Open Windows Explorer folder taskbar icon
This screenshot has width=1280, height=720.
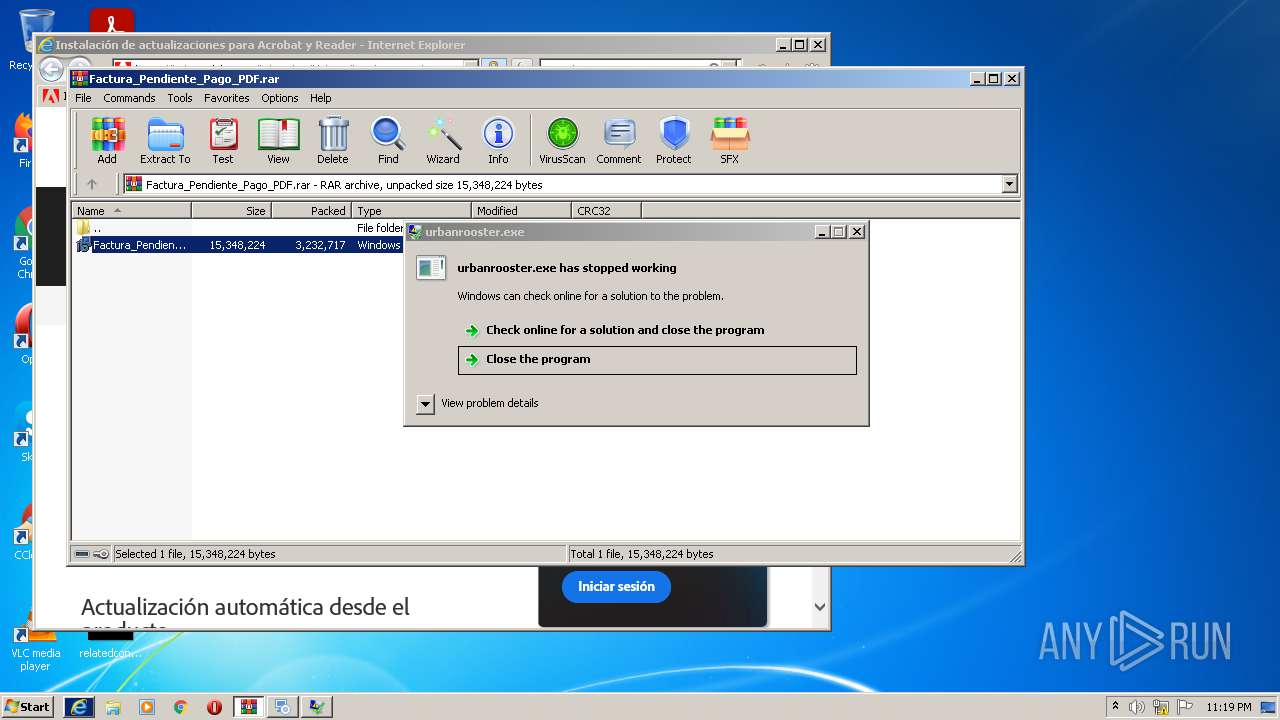pos(113,707)
